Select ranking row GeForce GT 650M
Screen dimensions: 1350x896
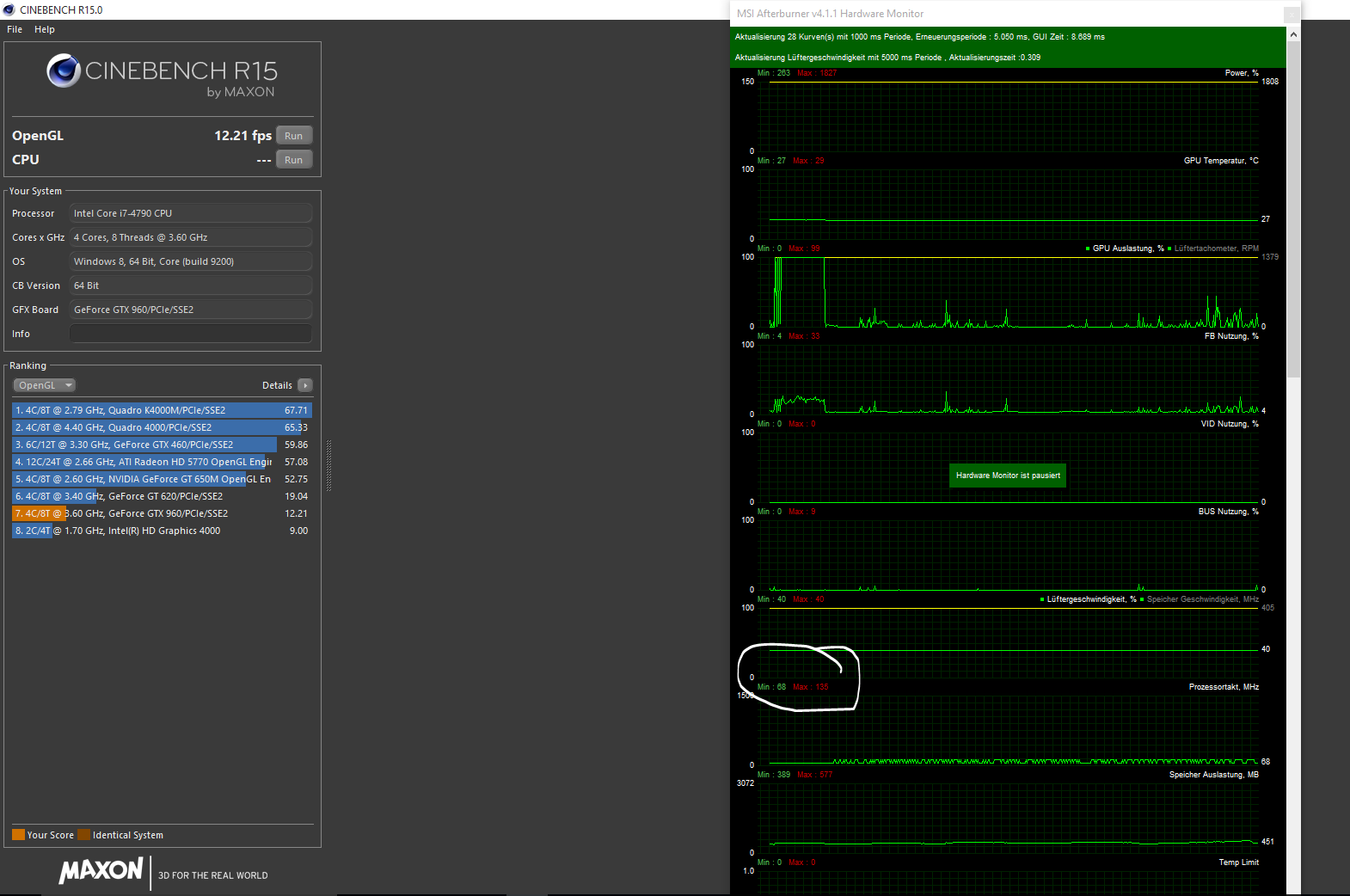[x=162, y=479]
